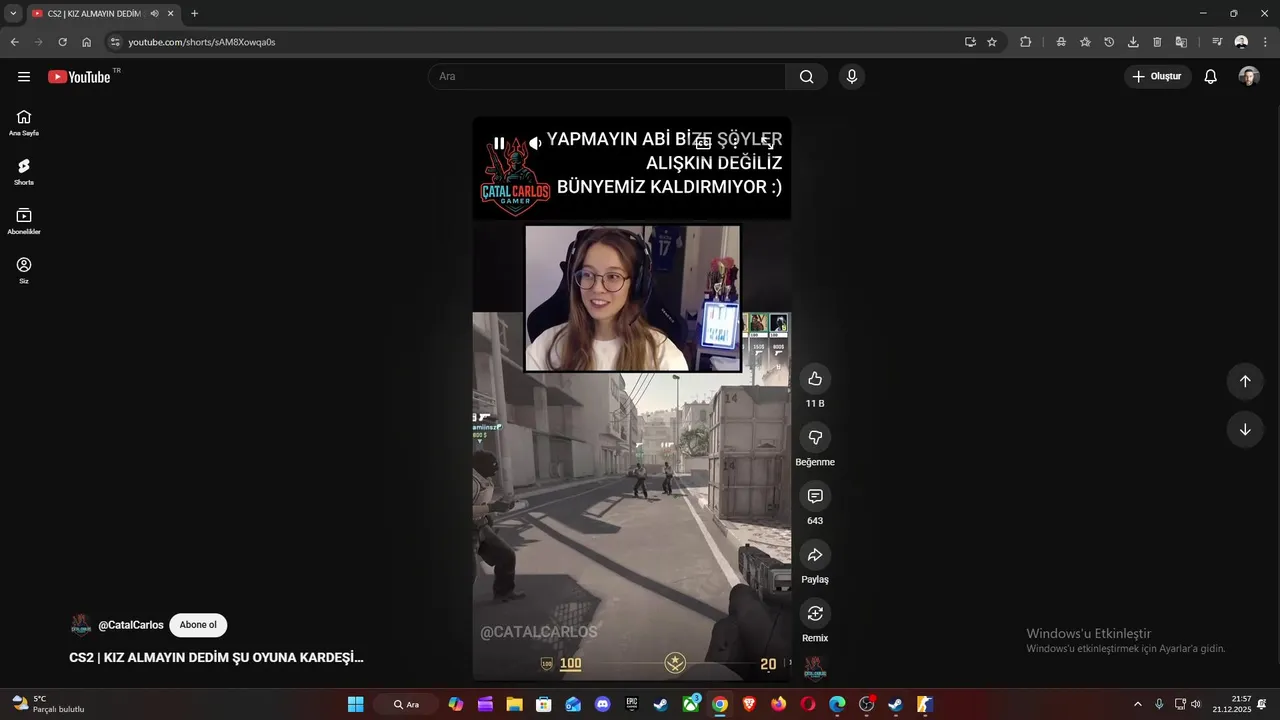1280x720 pixels.
Task: Open media controls playlist icon
Action: click(x=1217, y=42)
